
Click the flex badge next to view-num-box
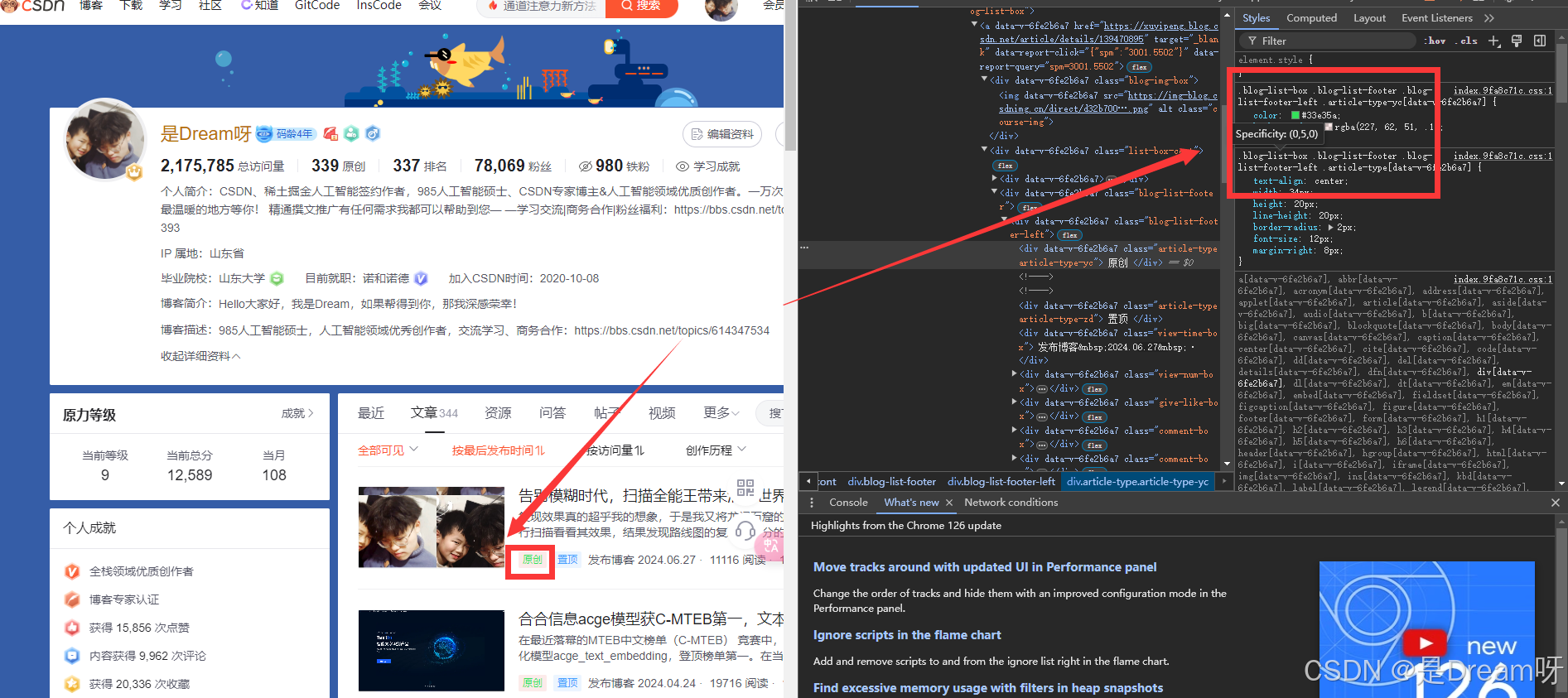tap(1094, 389)
